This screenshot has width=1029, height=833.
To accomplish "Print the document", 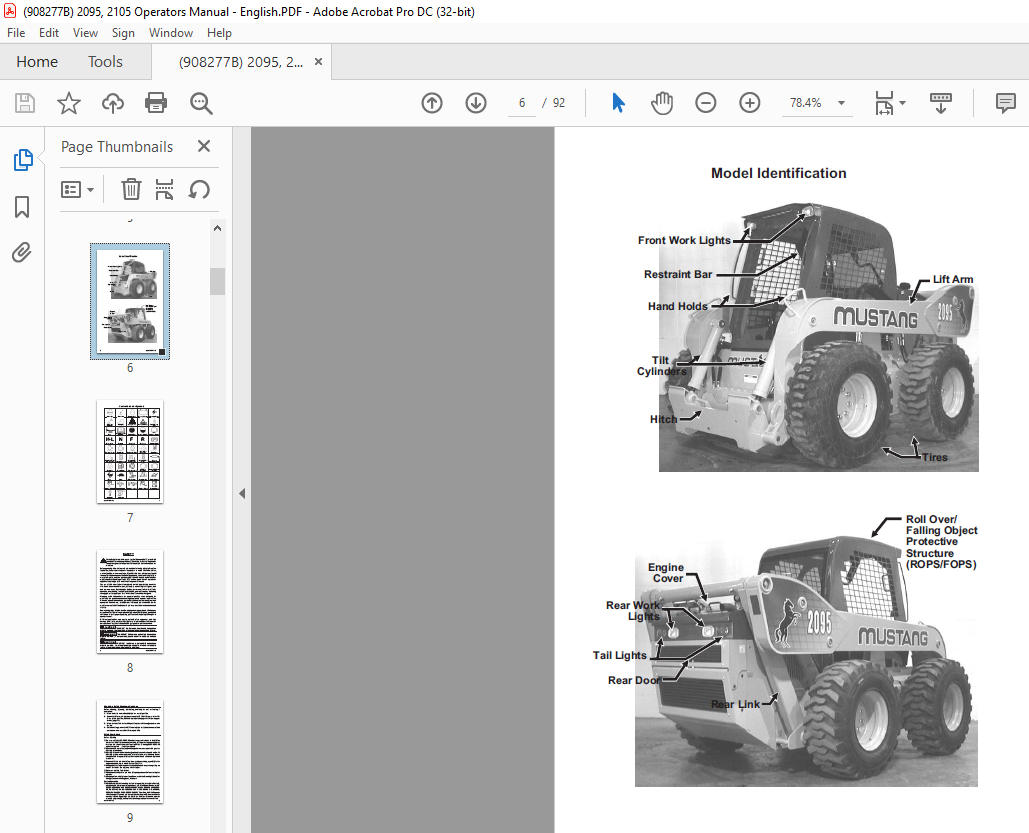I will coord(156,103).
